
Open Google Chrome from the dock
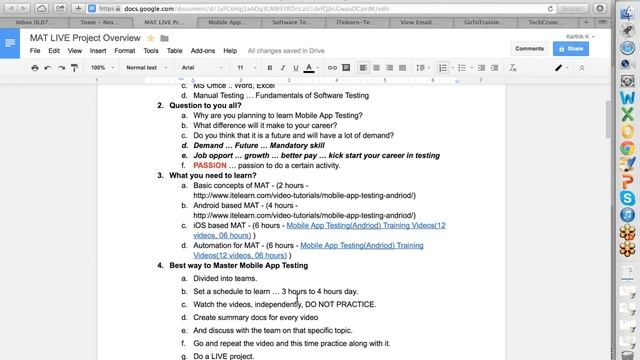coord(627,148)
